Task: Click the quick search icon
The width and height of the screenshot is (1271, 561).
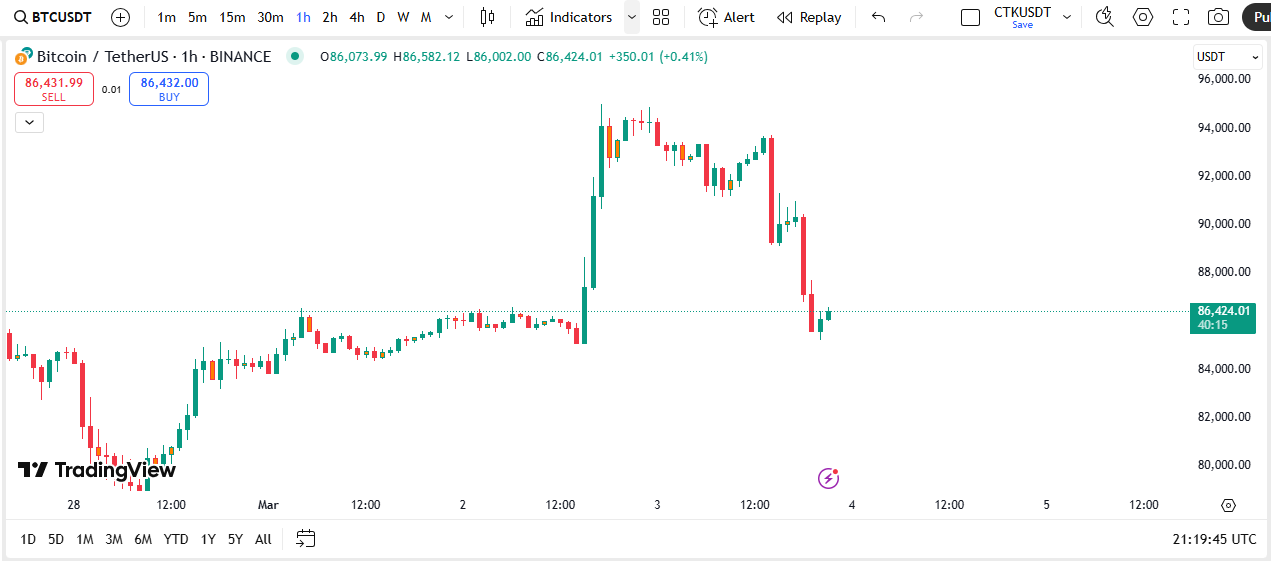Action: pyautogui.click(x=1104, y=17)
